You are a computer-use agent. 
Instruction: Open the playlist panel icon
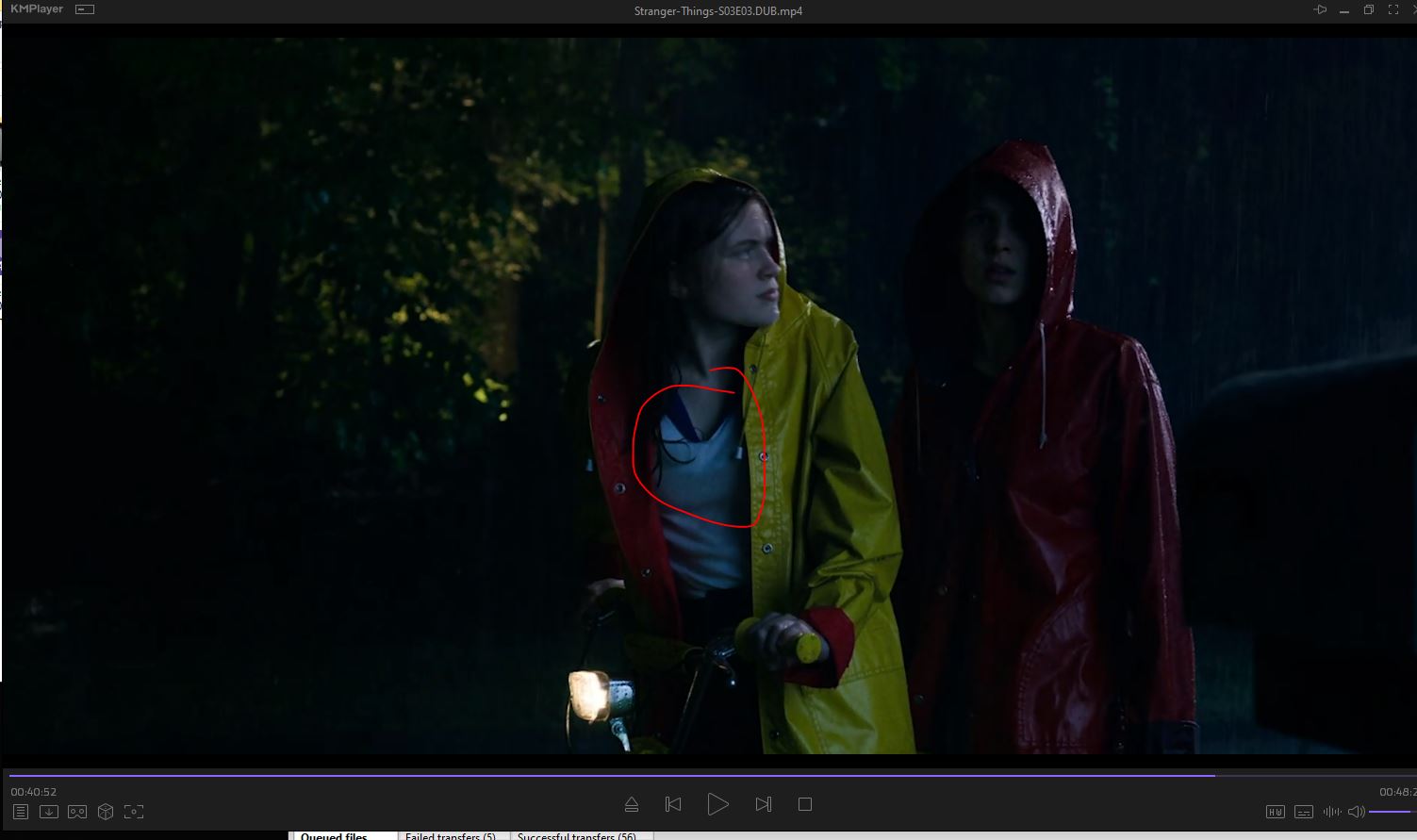pyautogui.click(x=21, y=812)
